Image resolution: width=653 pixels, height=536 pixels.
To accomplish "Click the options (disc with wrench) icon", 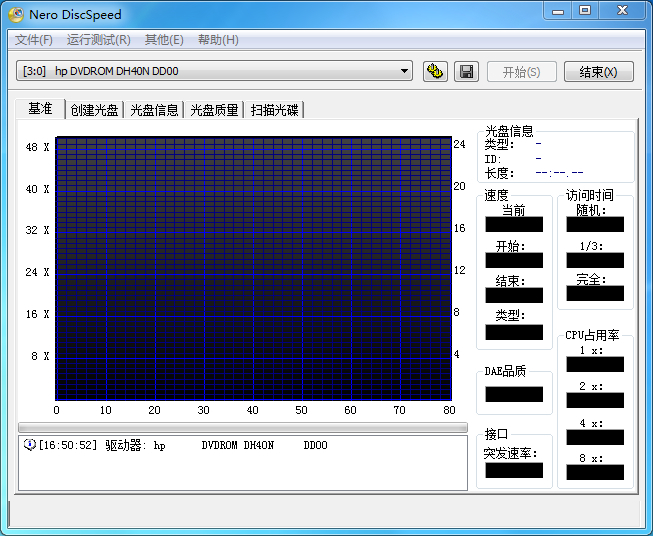I will coord(435,71).
